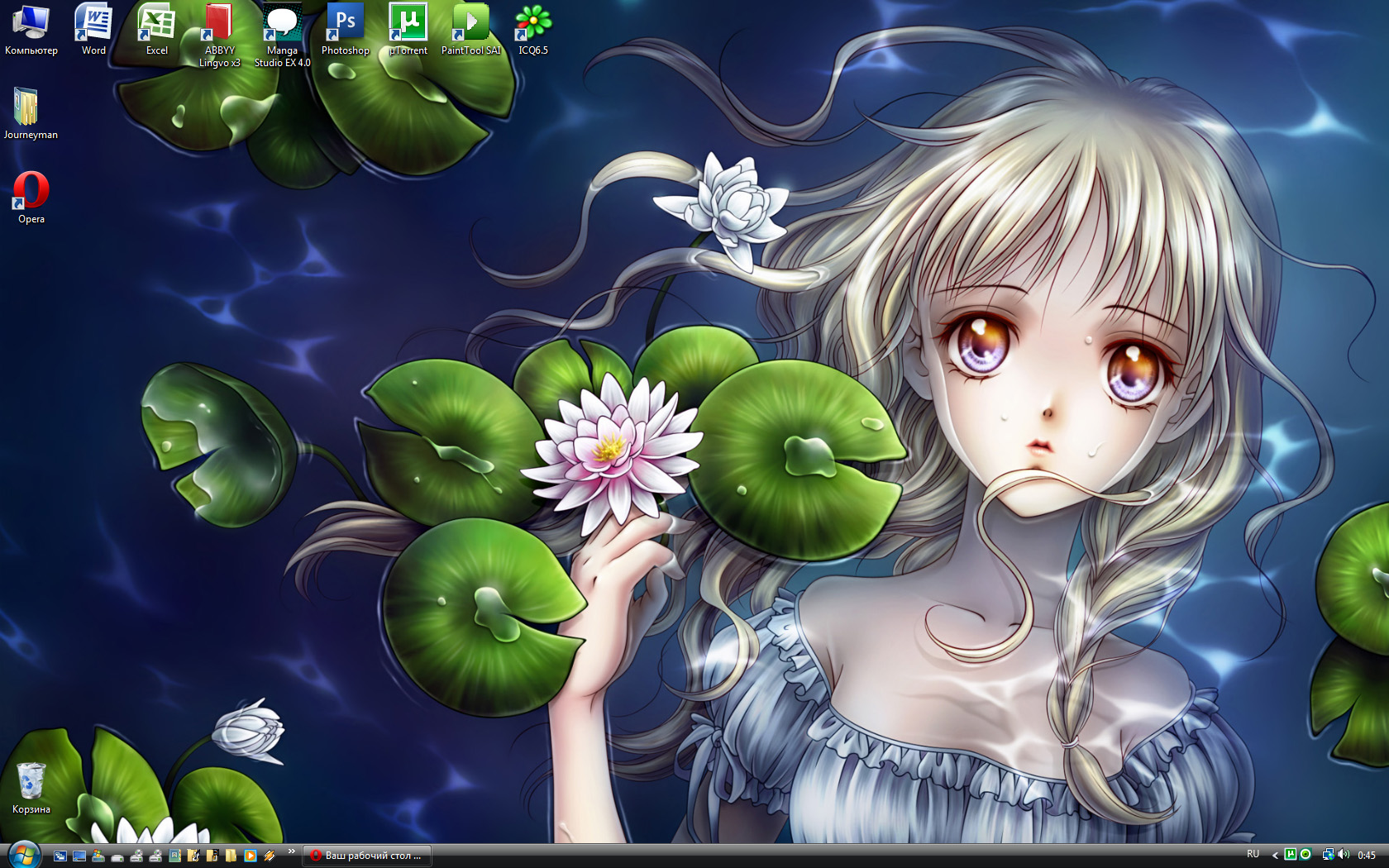Launch the Winamp lightning quick launch icon
This screenshot has width=1389, height=868.
270,856
